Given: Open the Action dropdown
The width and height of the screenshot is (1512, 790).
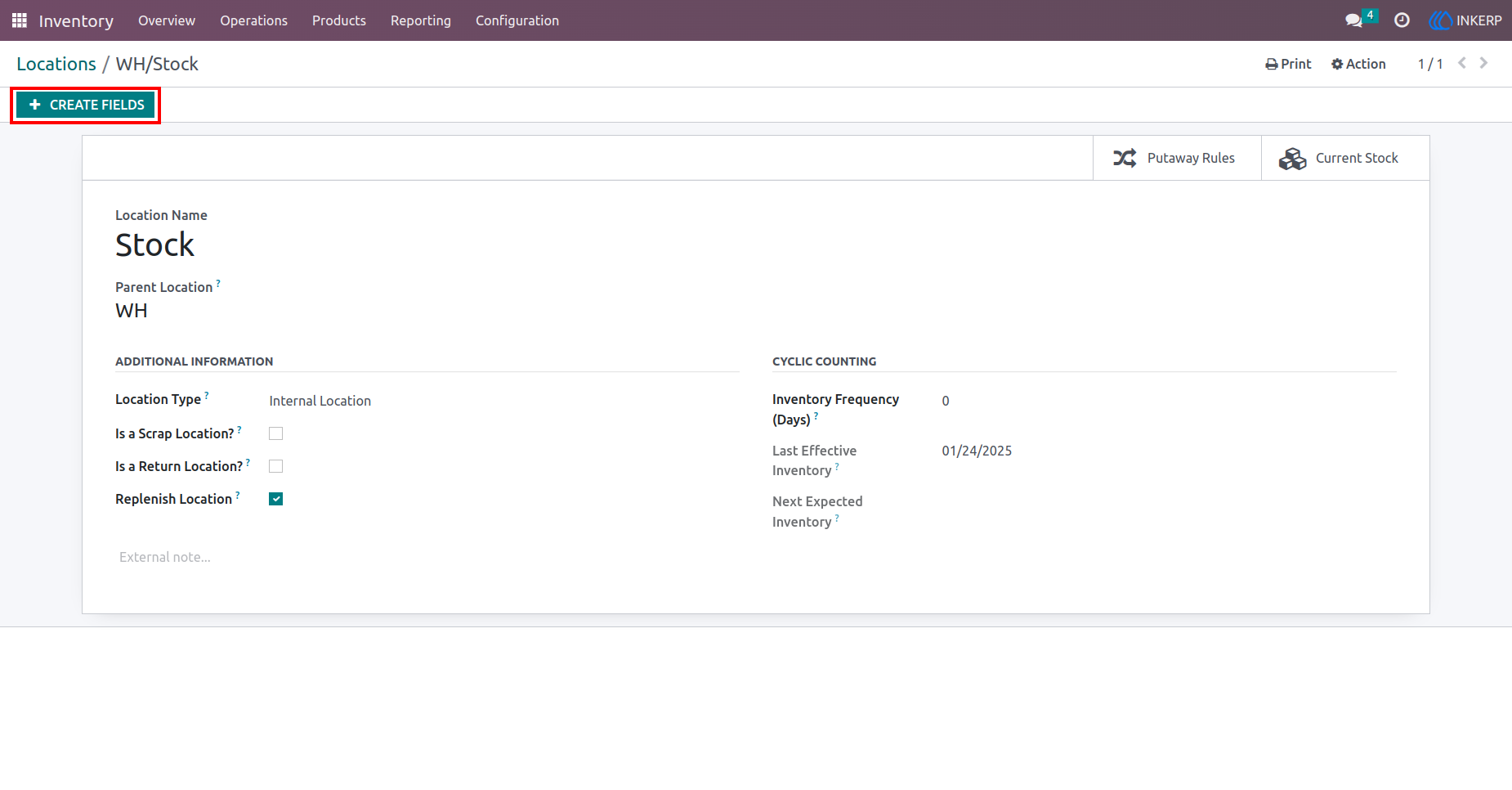Looking at the screenshot, I should click(x=1358, y=64).
